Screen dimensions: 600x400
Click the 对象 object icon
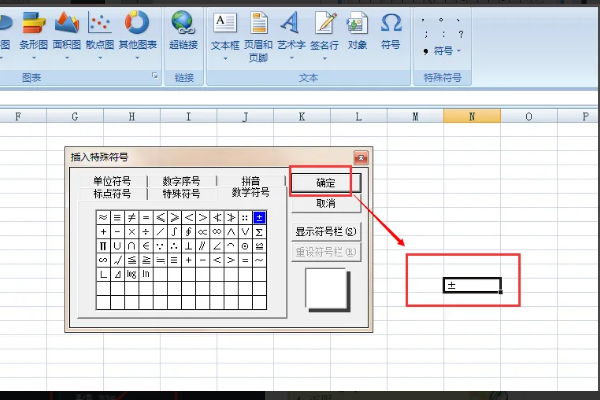357,22
